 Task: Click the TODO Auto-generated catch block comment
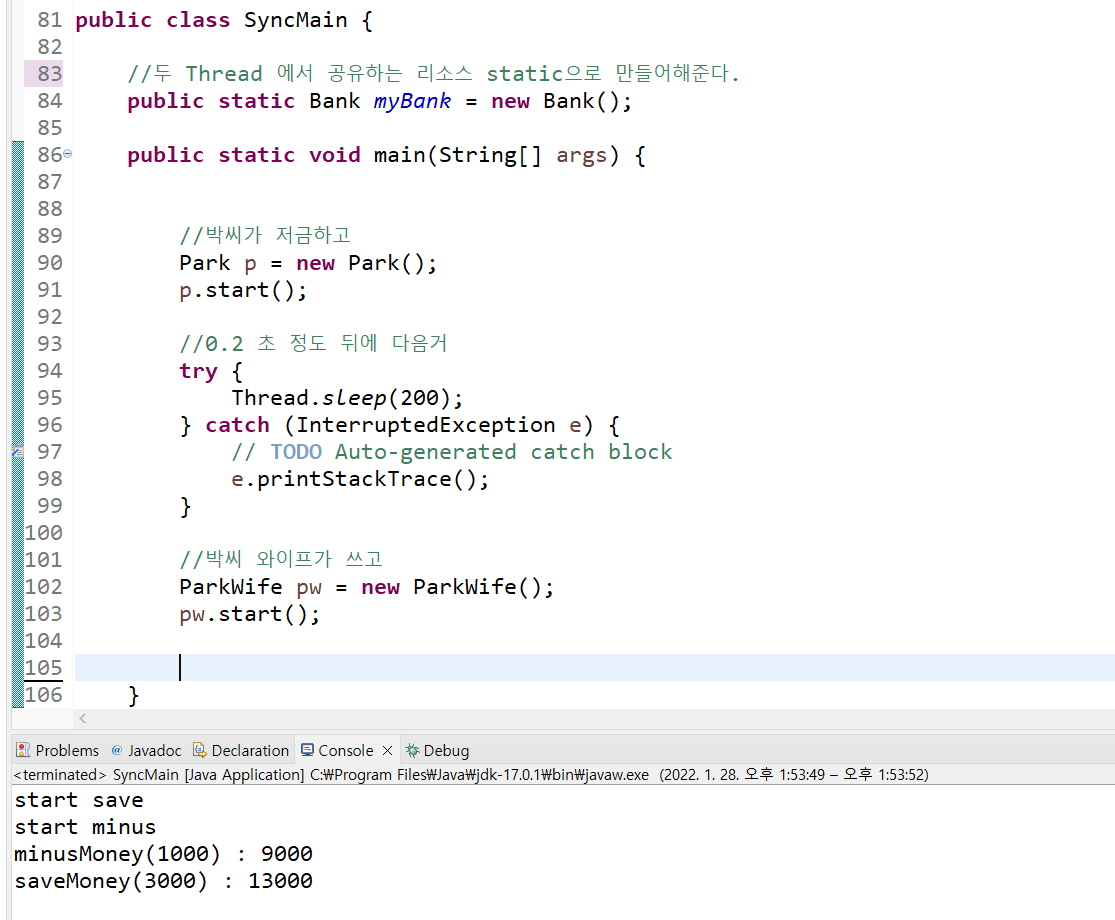(x=452, y=452)
